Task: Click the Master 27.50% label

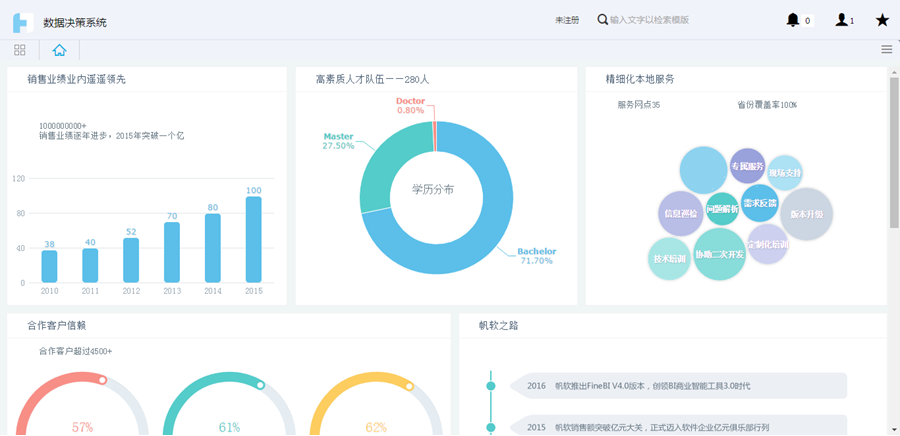Action: 339,141
